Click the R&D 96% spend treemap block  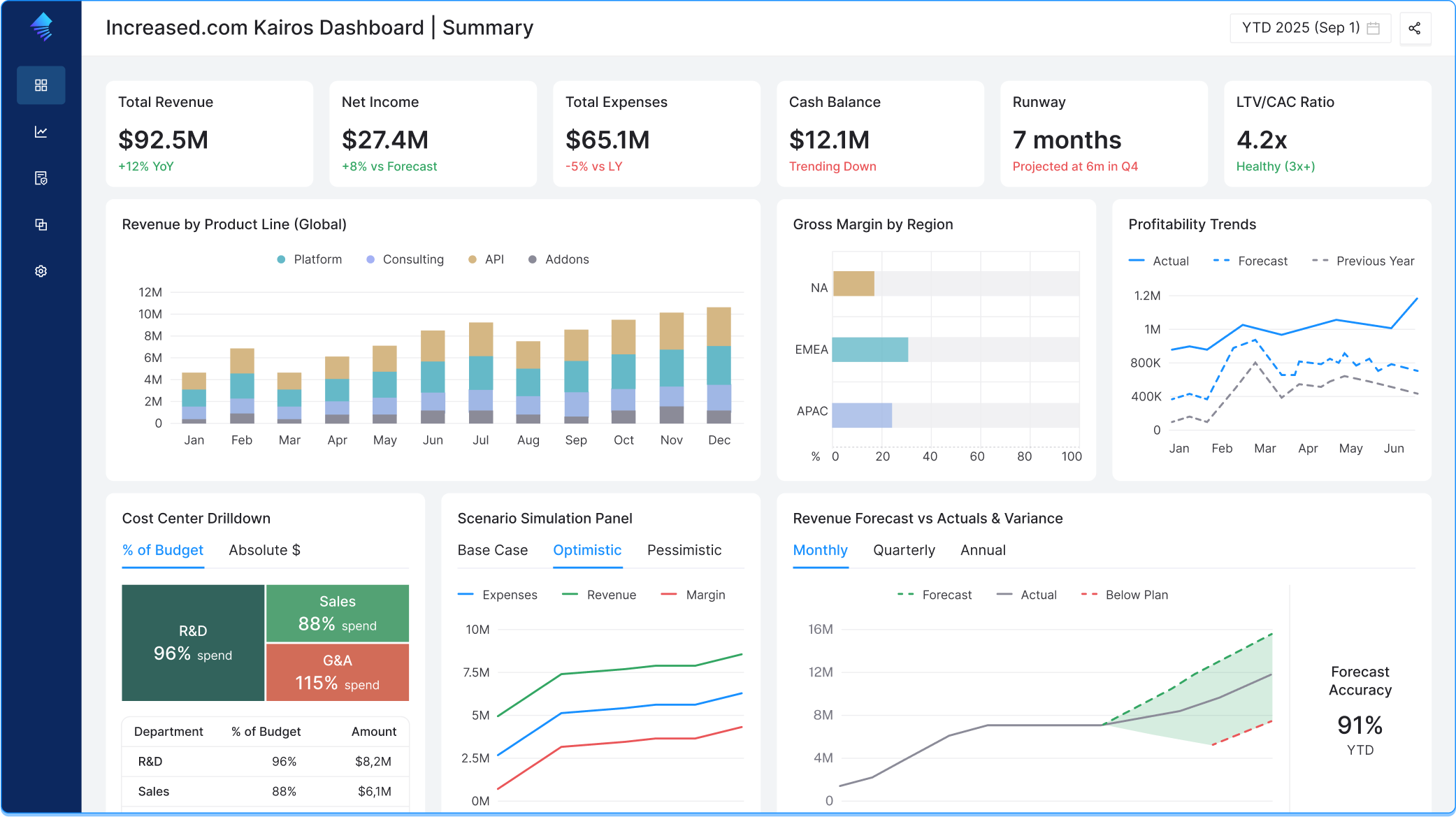(x=193, y=643)
